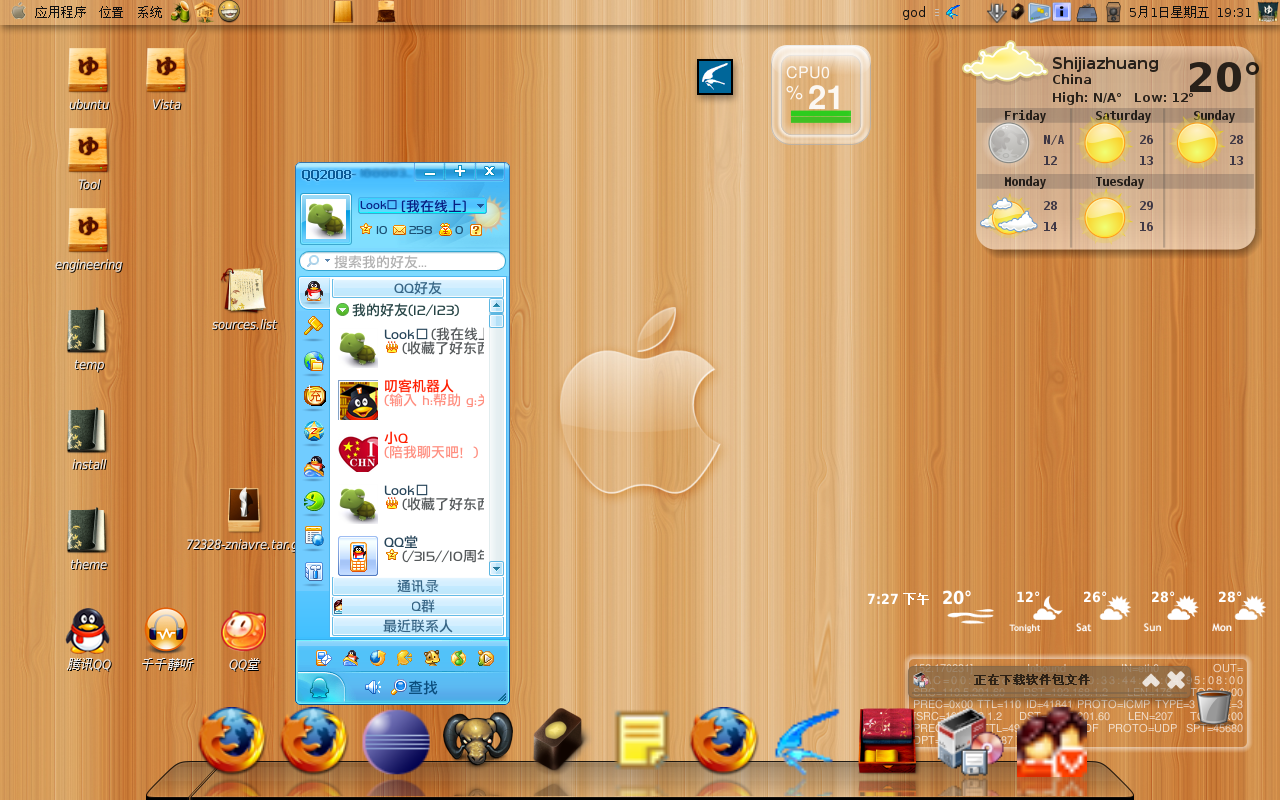Select contact QQ堂 in friend list
This screenshot has height=800, width=1280.
click(x=411, y=556)
